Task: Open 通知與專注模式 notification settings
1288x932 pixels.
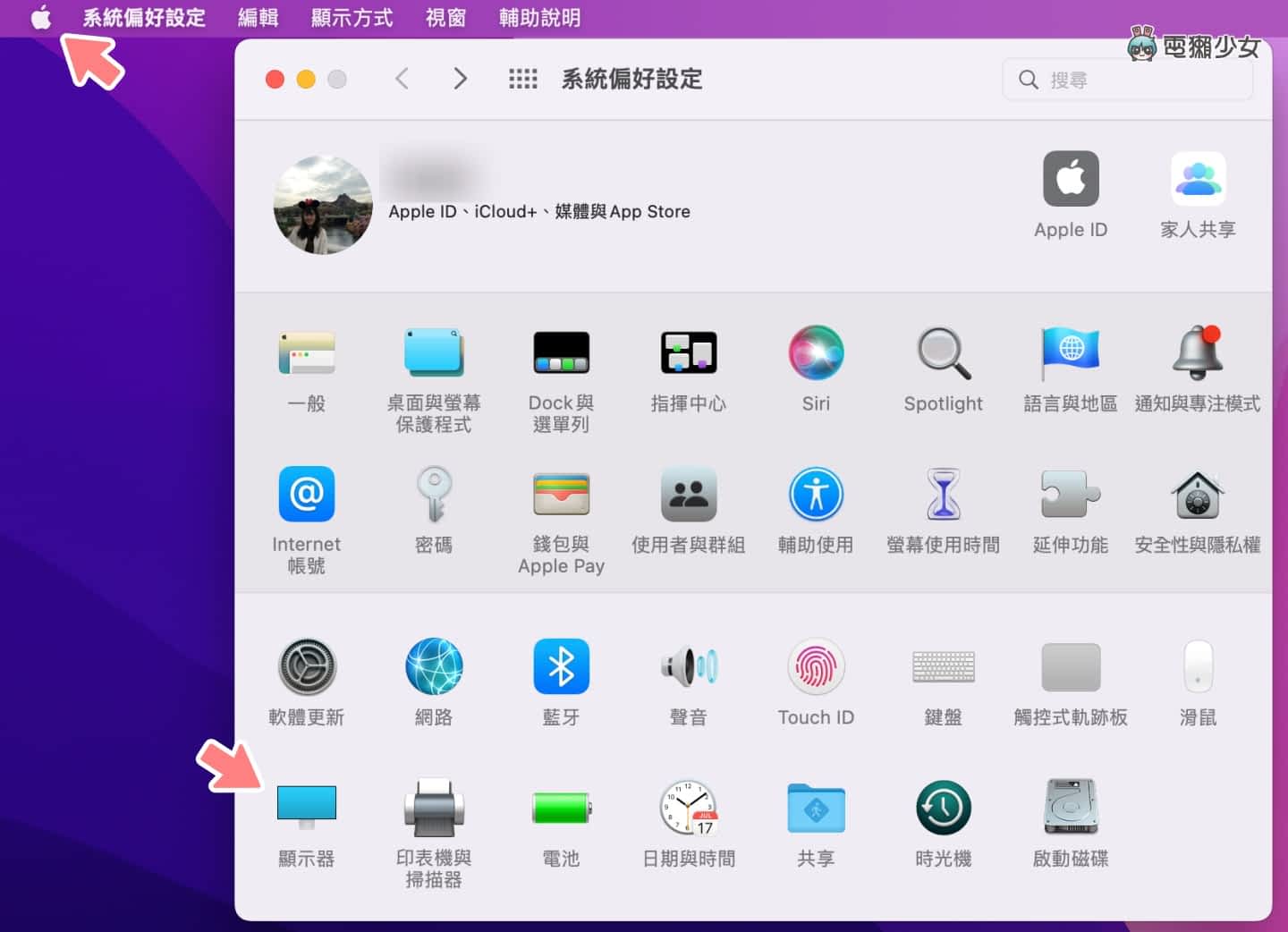Action: click(x=1197, y=353)
